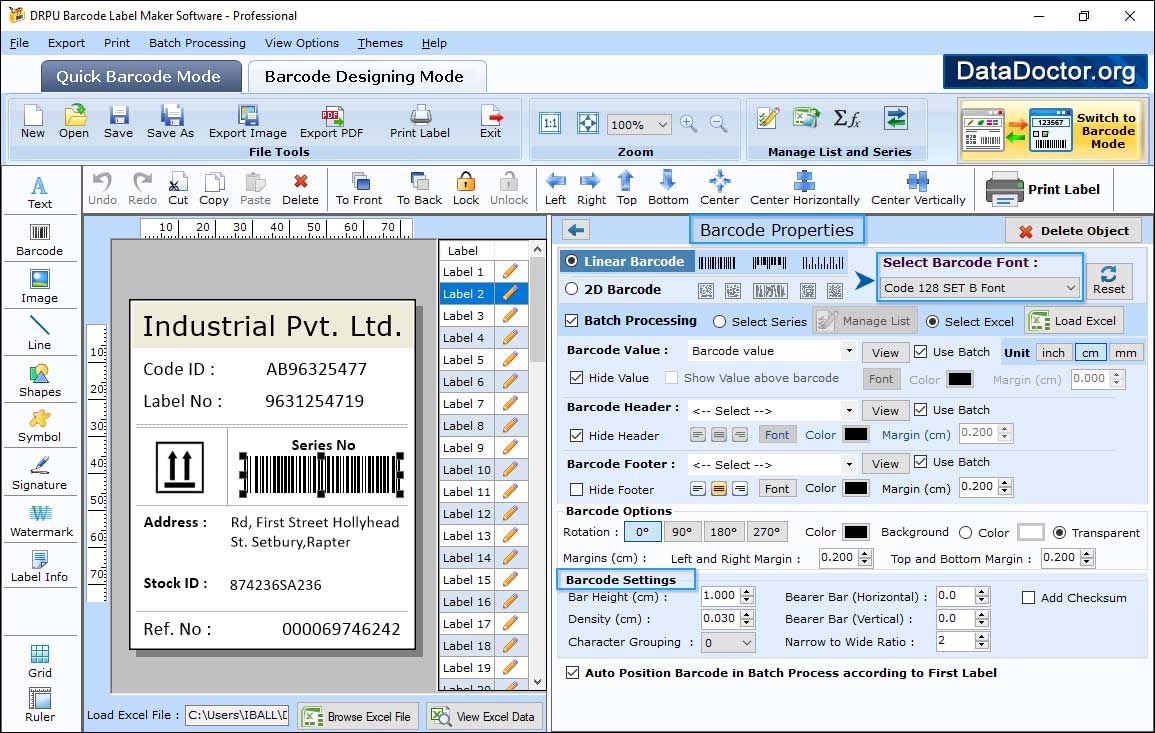Select the Image tool in sidebar
Viewport: 1155px width, 733px height.
40,287
